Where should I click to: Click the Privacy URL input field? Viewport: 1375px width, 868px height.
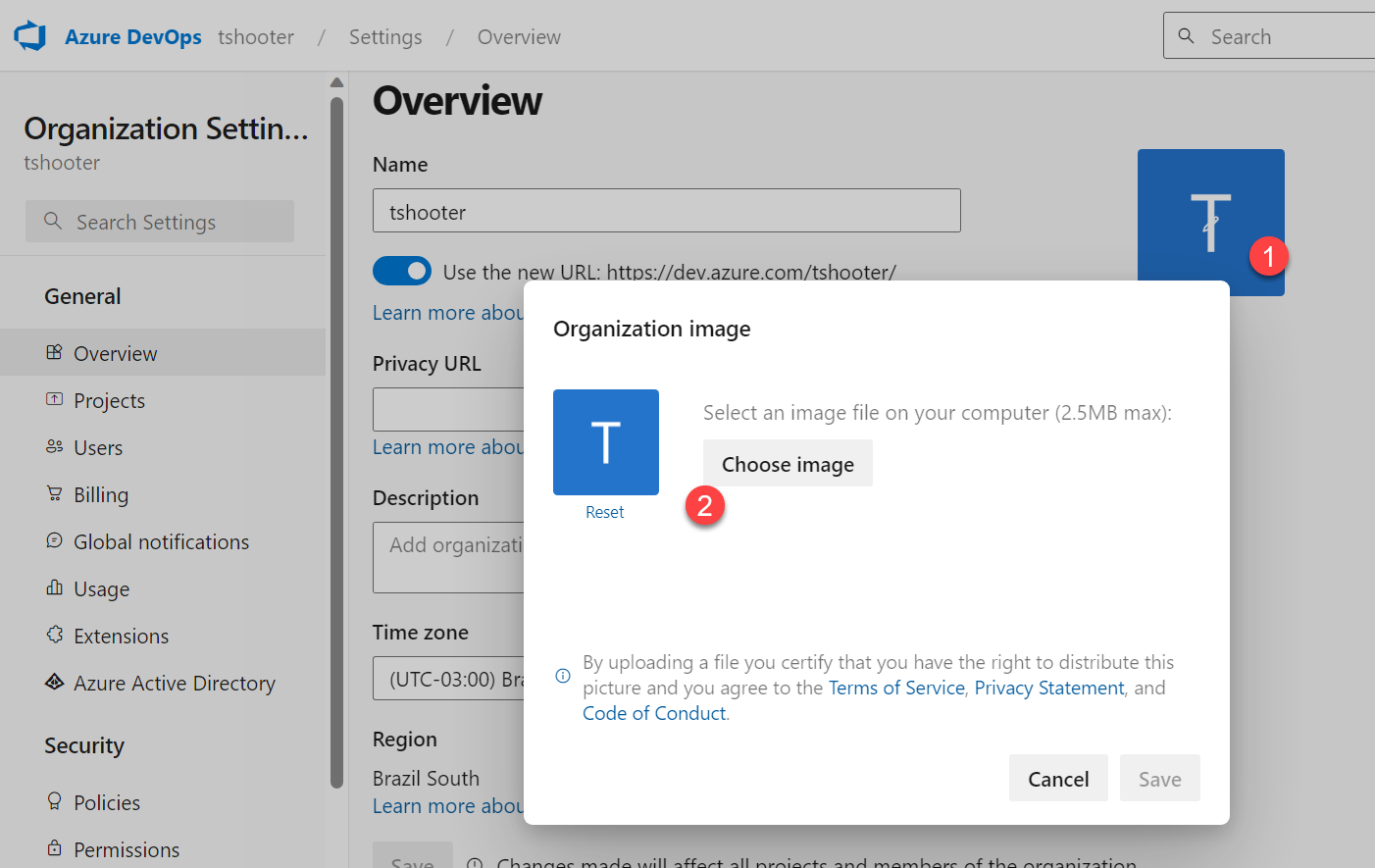448,409
